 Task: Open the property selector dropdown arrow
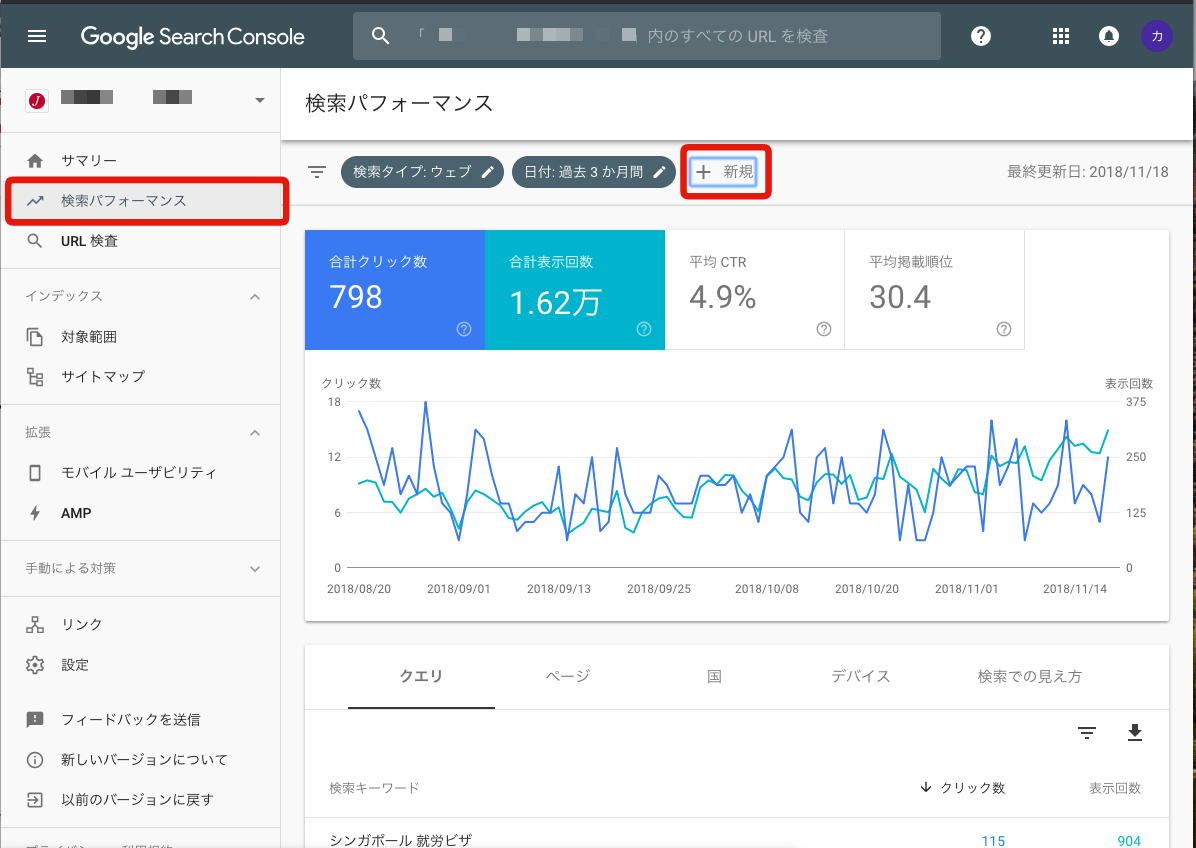click(259, 100)
